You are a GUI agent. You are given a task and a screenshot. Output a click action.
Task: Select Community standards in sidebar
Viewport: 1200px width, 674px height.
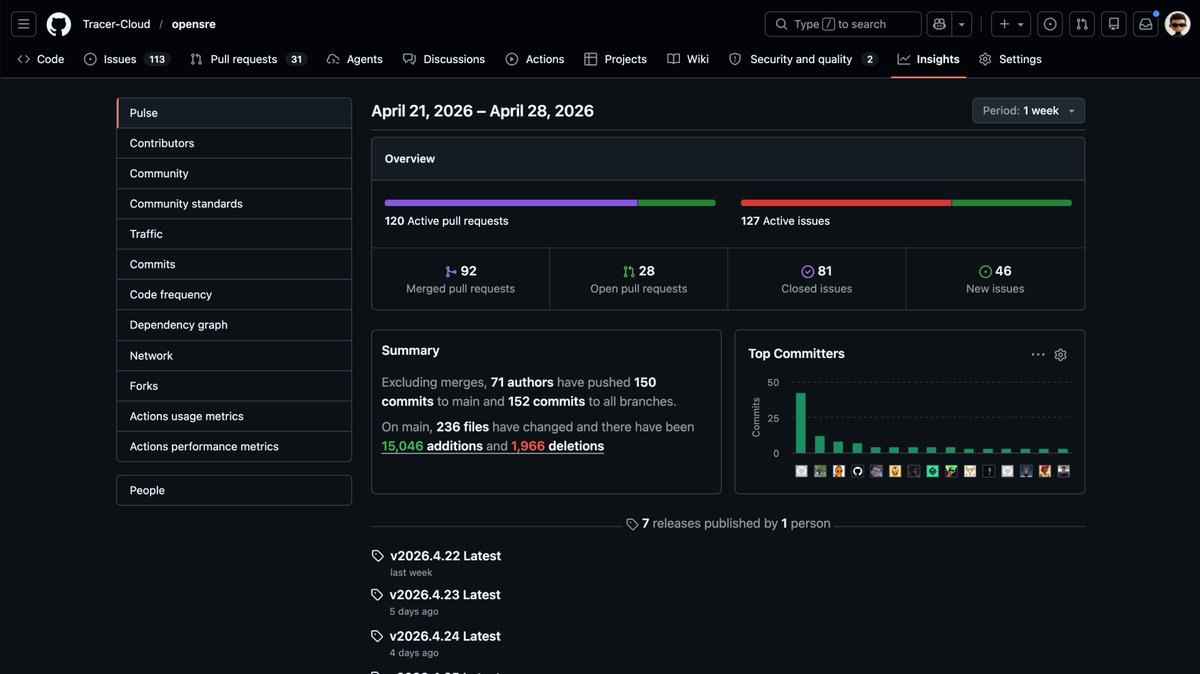coord(234,204)
